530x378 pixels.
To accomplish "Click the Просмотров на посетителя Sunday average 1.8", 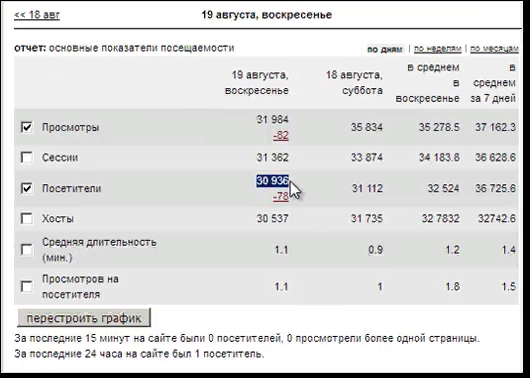I will click(x=453, y=287).
